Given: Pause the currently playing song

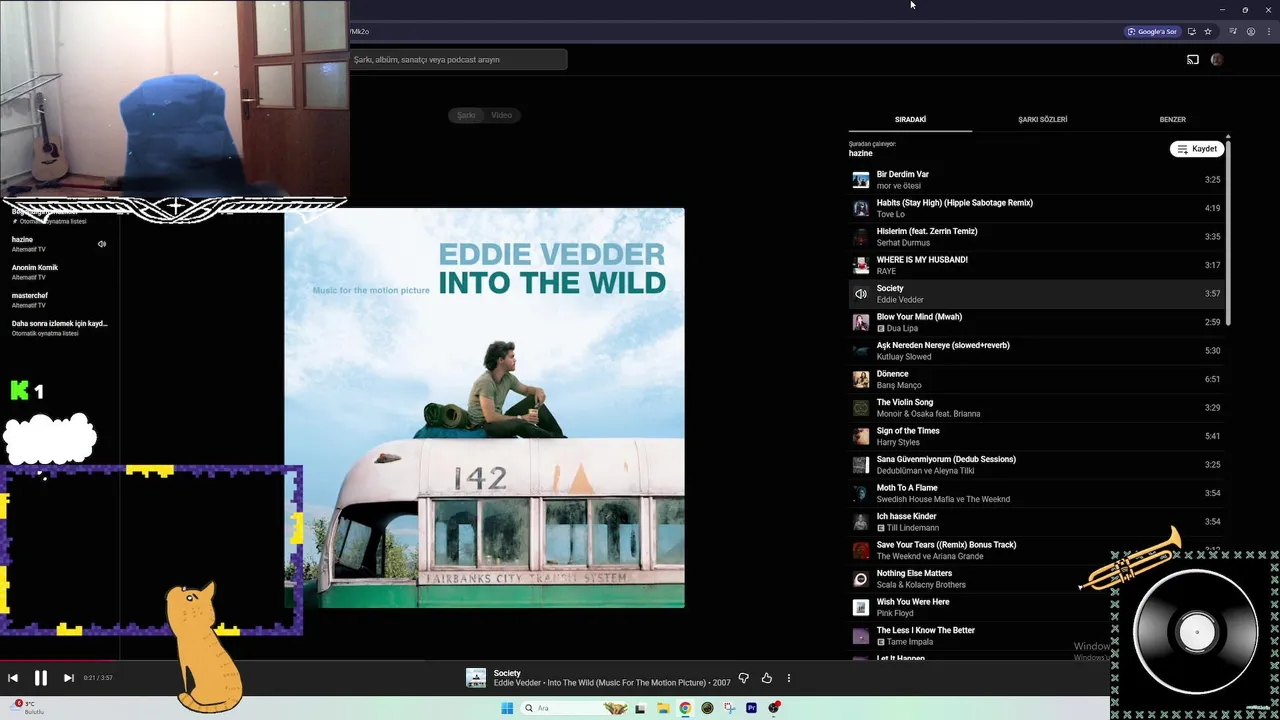Looking at the screenshot, I should 41,678.
